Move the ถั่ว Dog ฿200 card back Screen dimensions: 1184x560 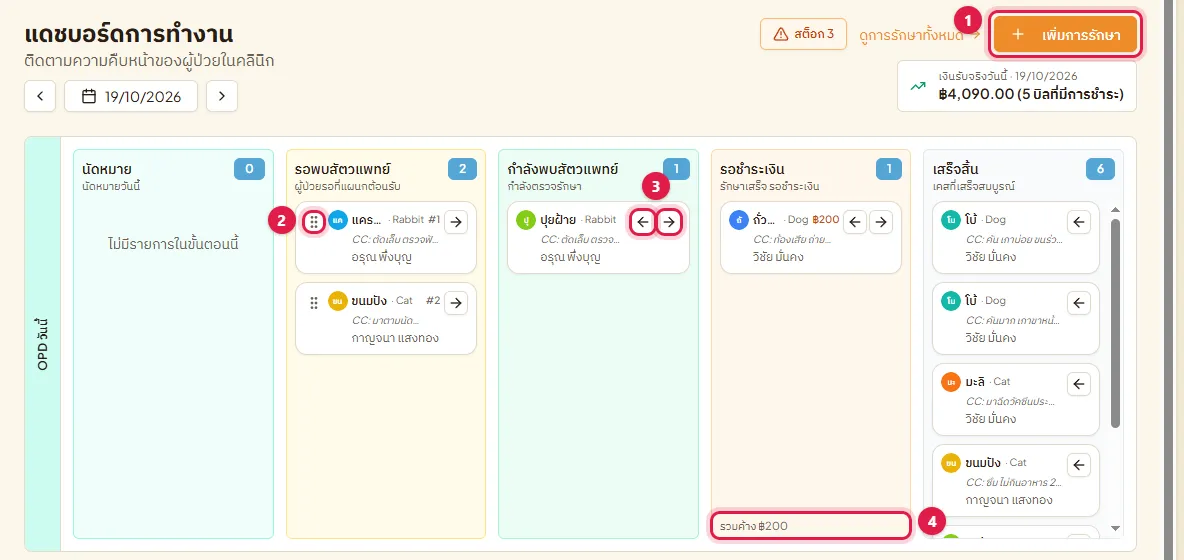coord(854,222)
